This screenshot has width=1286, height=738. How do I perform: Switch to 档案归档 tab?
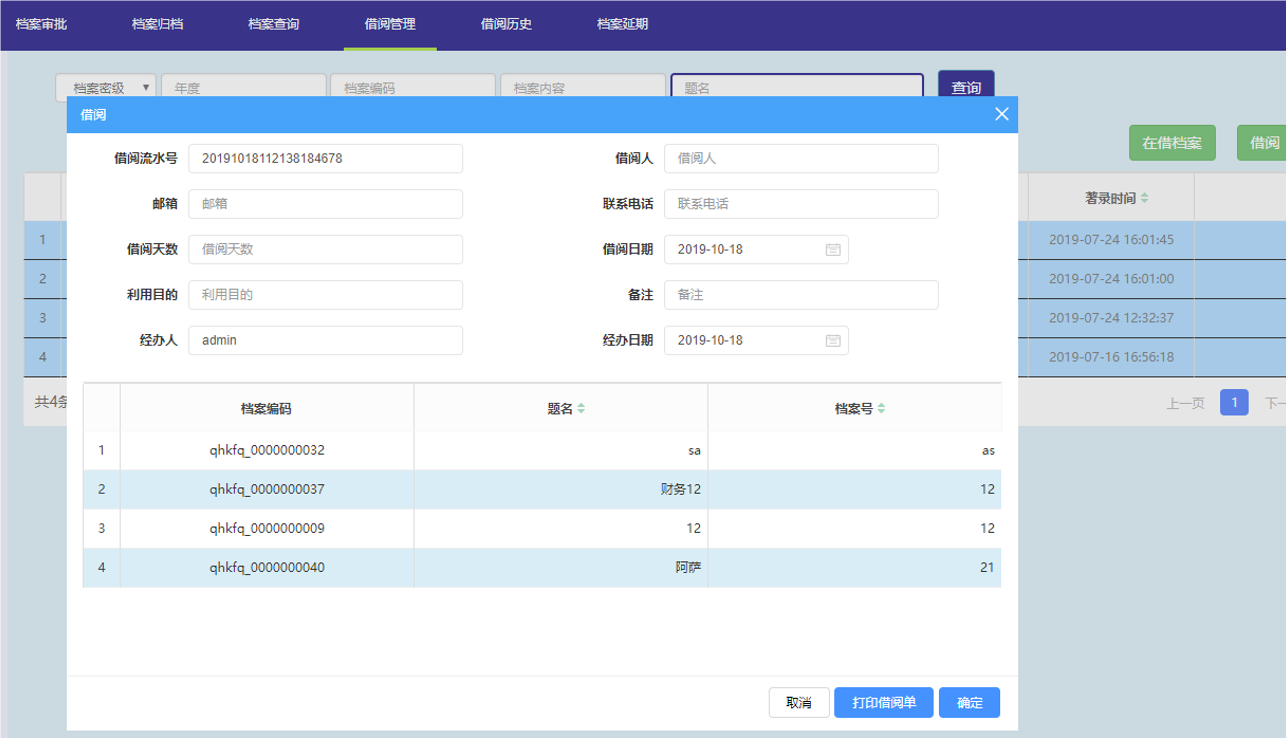[158, 24]
